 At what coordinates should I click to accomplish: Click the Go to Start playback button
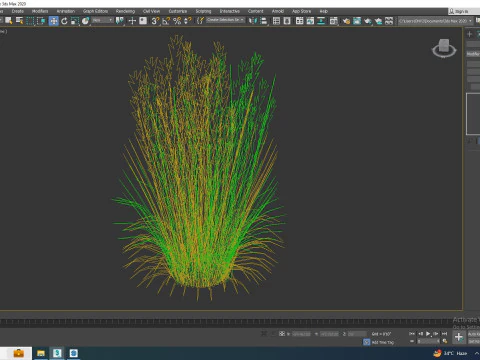[412, 334]
